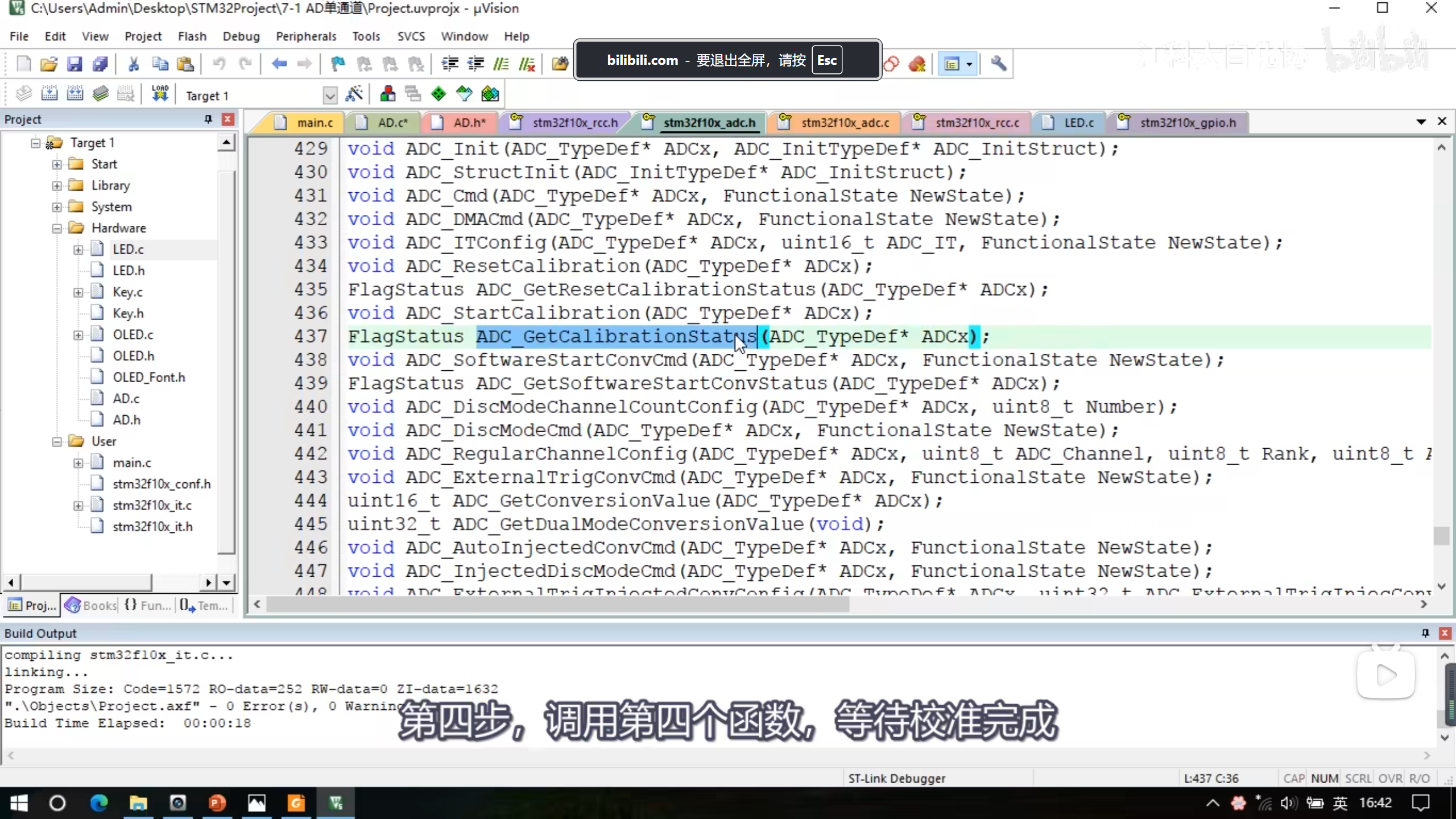Click the Copy toolbar icon

(160, 64)
